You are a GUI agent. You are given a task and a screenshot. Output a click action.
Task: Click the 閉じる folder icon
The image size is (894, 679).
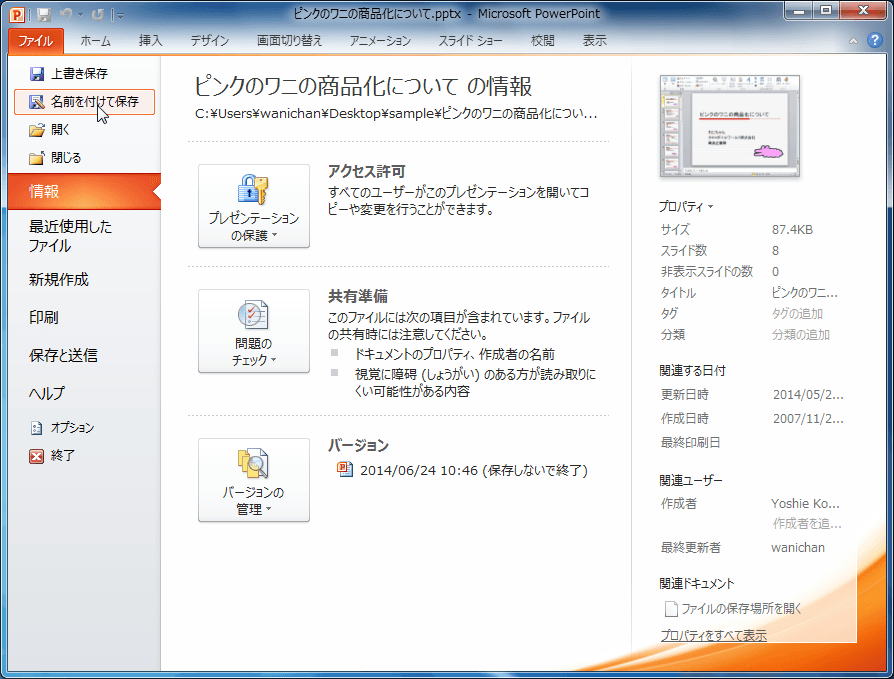pyautogui.click(x=36, y=158)
